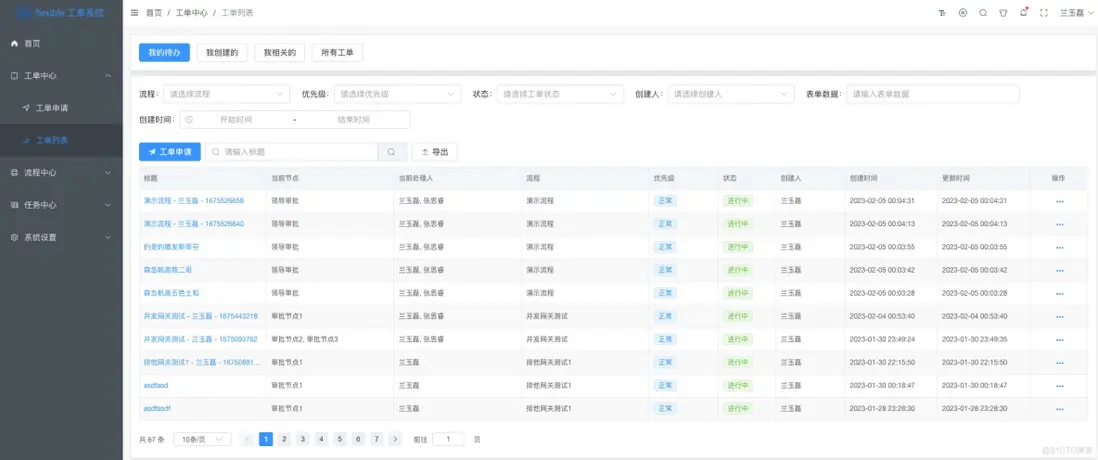1098x460 pixels.
Task: Toggle fullscreen mode icon
Action: [x=1044, y=13]
